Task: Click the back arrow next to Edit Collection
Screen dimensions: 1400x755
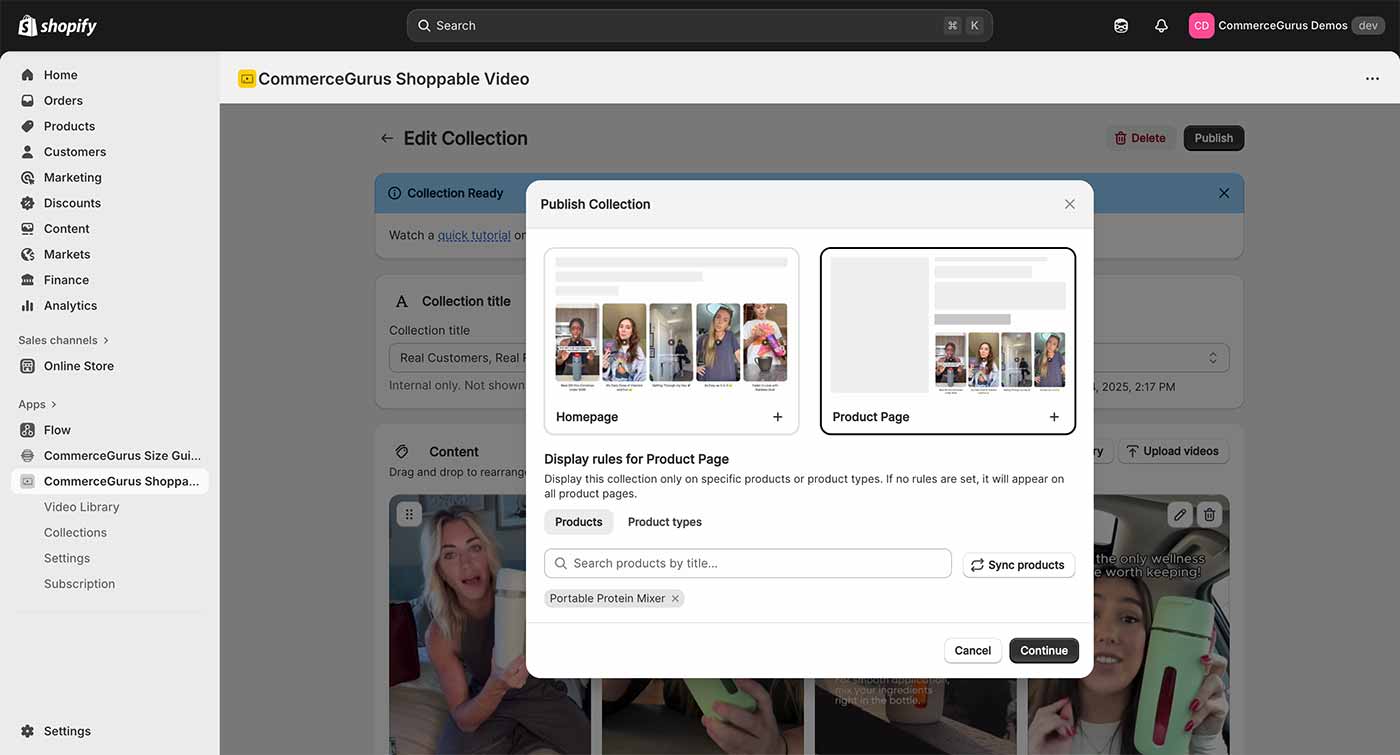Action: 387,138
